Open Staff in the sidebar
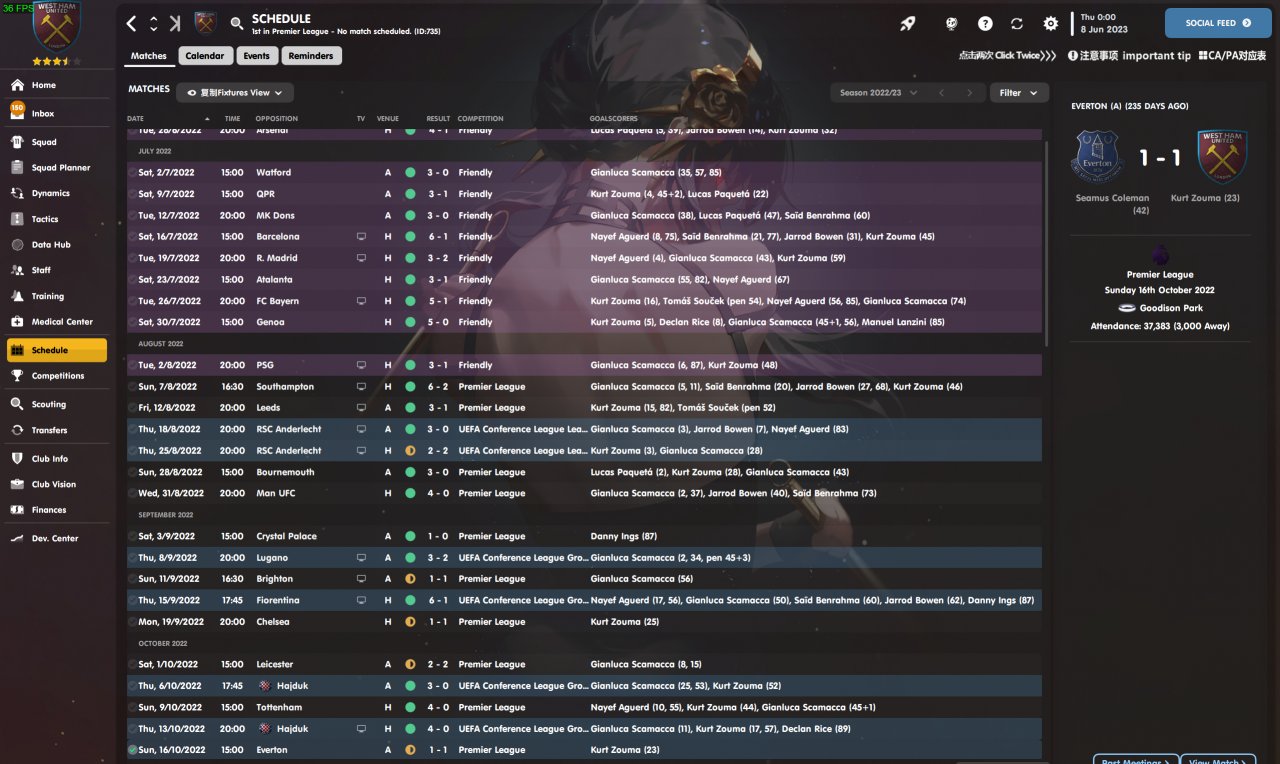The height and width of the screenshot is (764, 1280). coord(55,270)
